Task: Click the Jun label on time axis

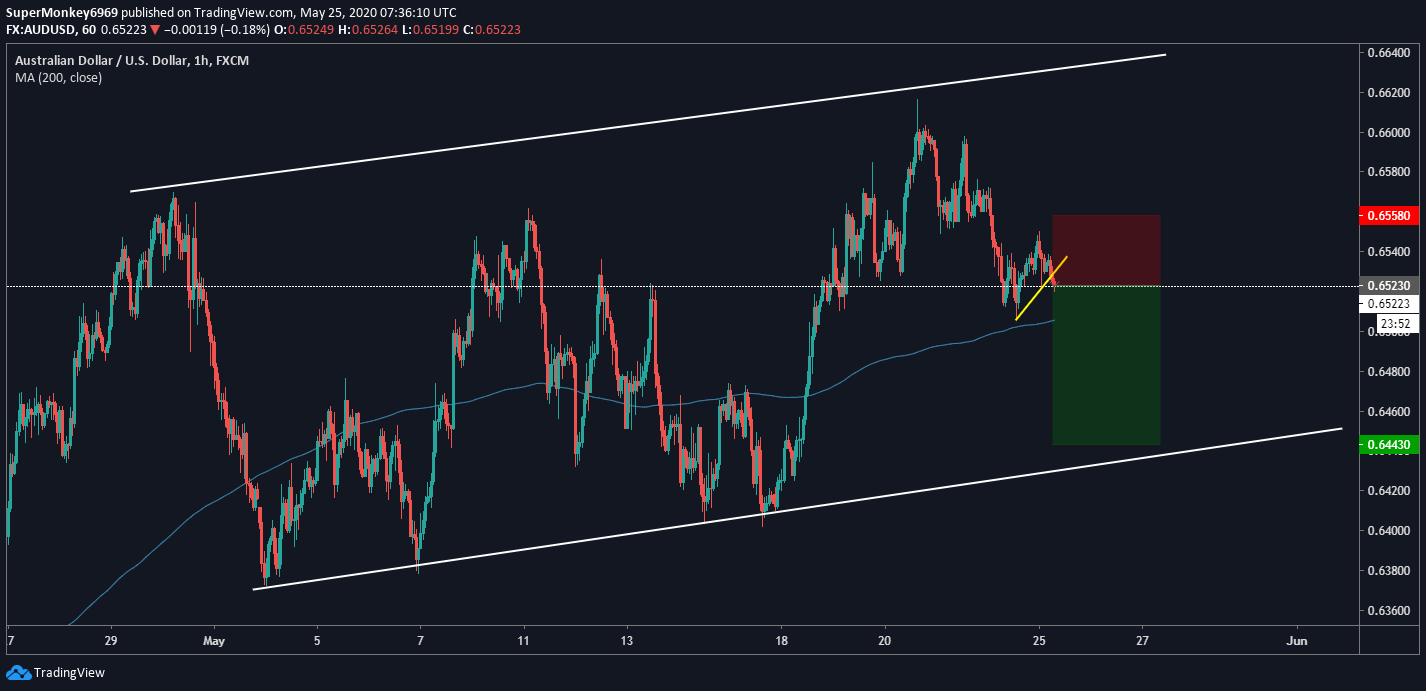Action: pos(1297,640)
